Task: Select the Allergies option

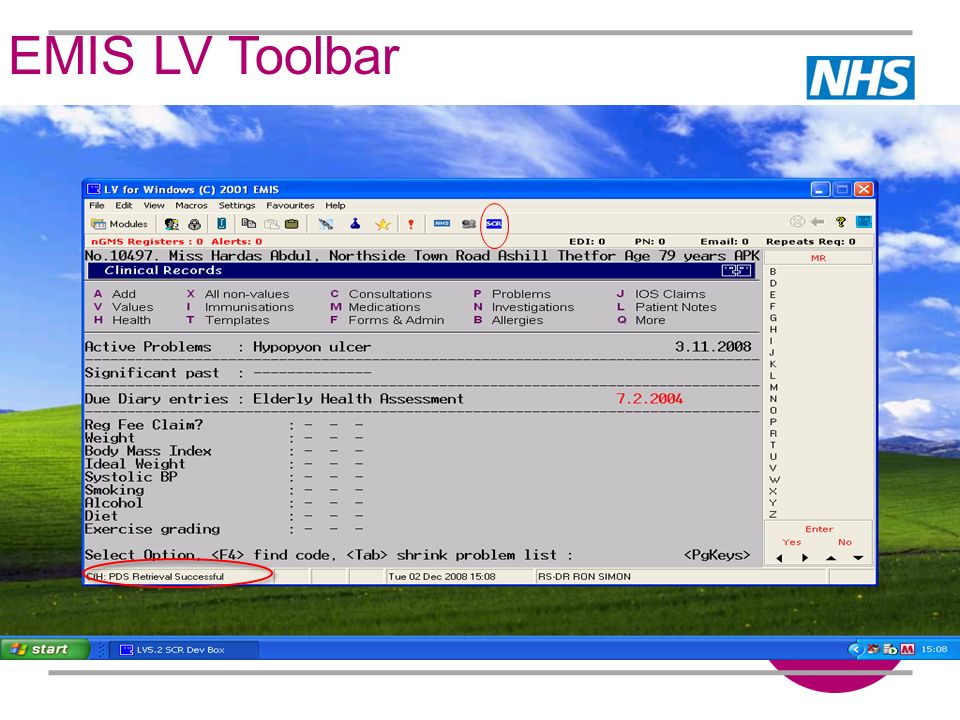Action: click(x=508, y=320)
